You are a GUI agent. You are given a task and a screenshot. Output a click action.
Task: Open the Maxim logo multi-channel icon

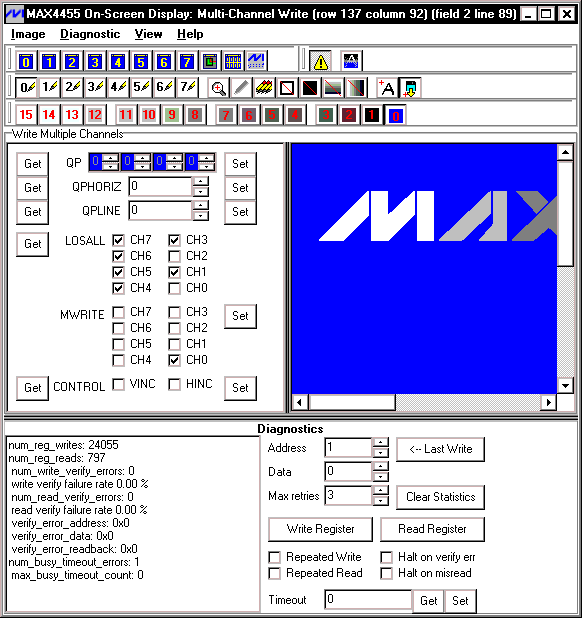pyautogui.click(x=256, y=61)
